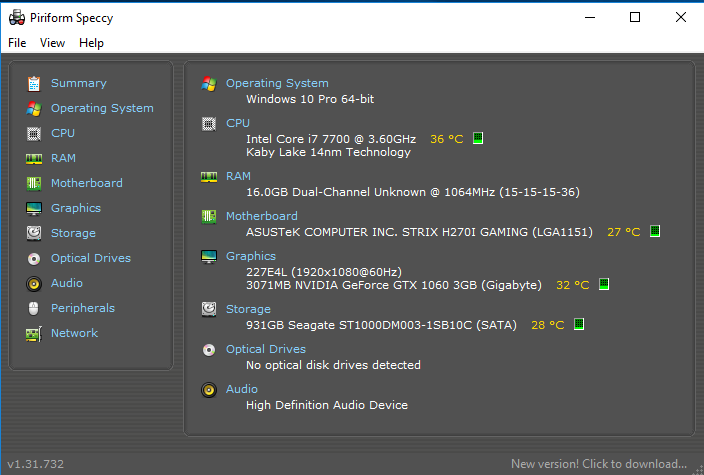The height and width of the screenshot is (475, 704).
Task: Click the Storage heading link in summary
Action: 248,309
